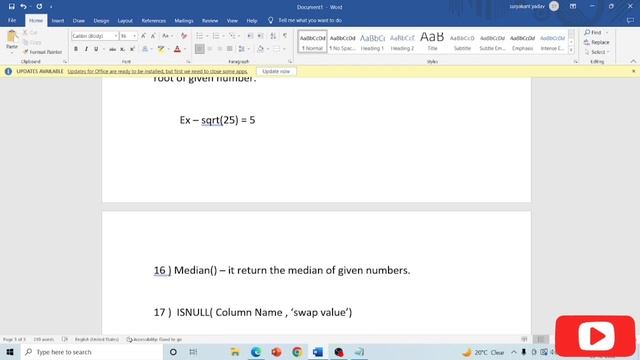Redo using the quick access toolbar

point(39,7)
